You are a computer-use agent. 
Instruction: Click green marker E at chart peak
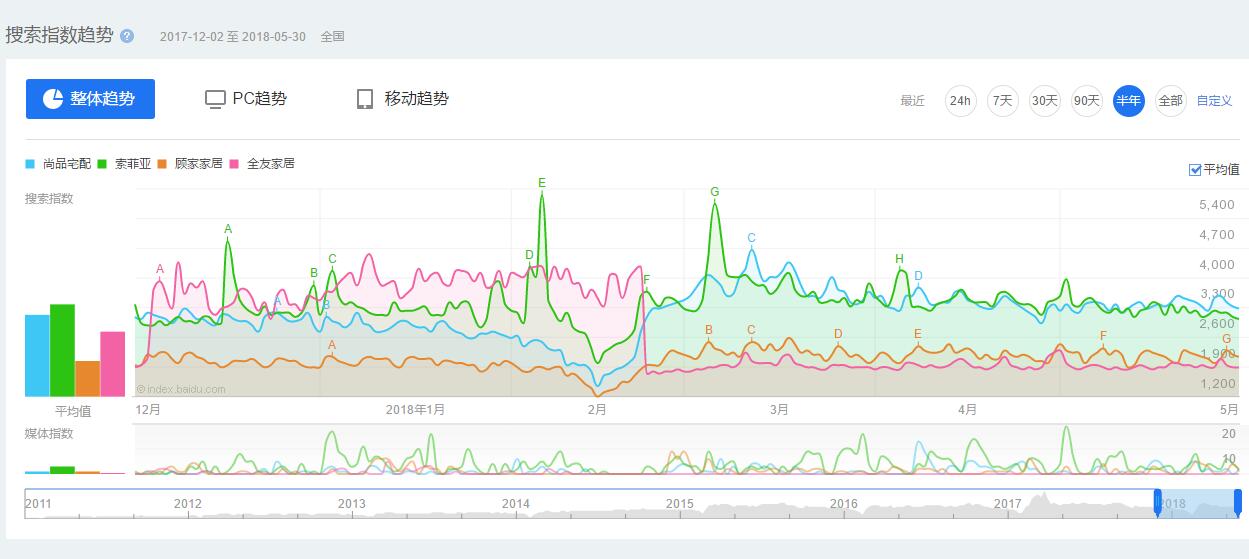(542, 183)
